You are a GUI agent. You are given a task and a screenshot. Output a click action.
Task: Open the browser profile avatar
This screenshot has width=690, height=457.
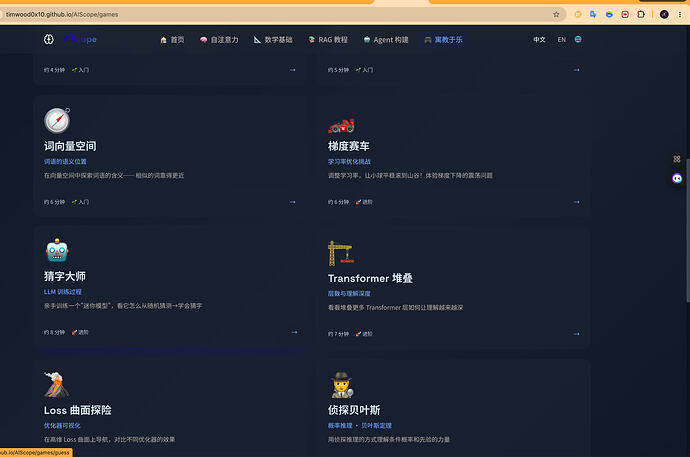(x=664, y=15)
